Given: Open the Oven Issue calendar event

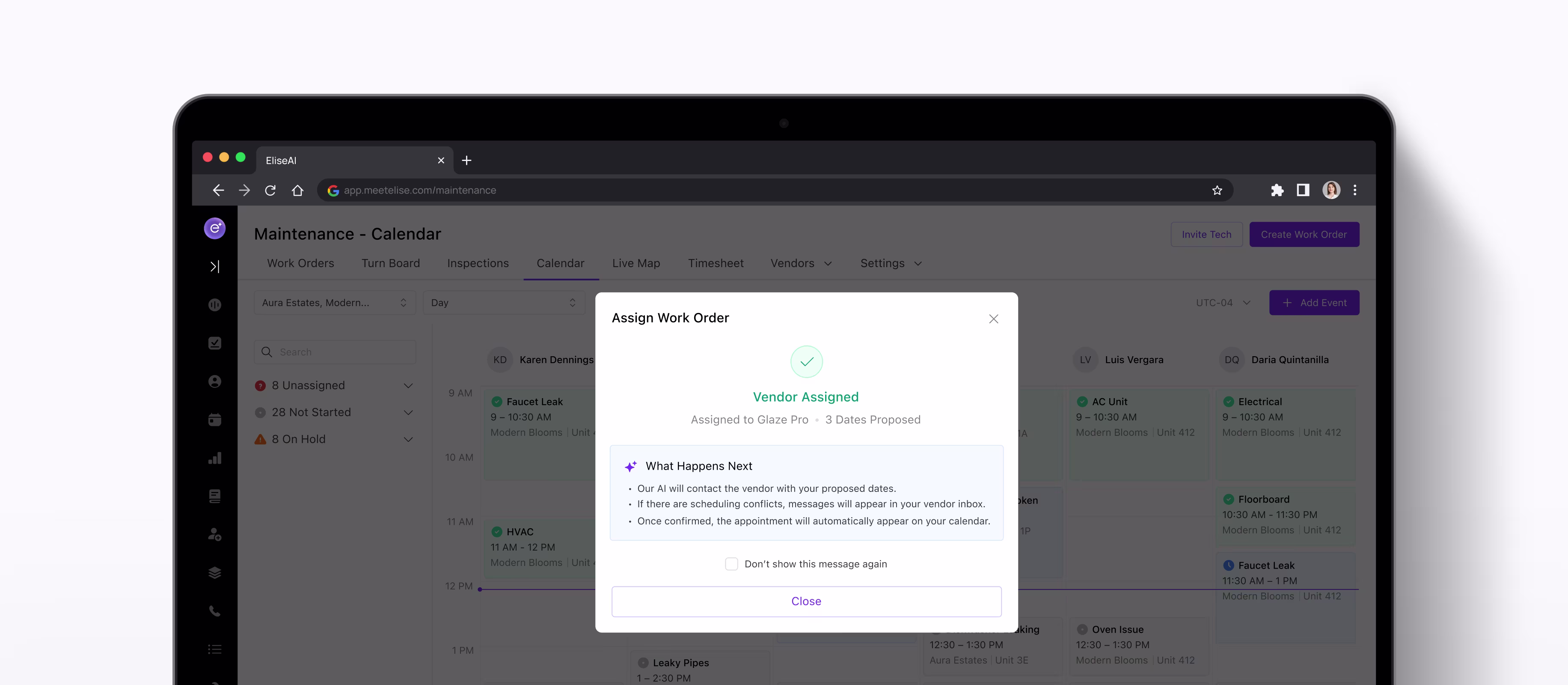Looking at the screenshot, I should (x=1138, y=646).
